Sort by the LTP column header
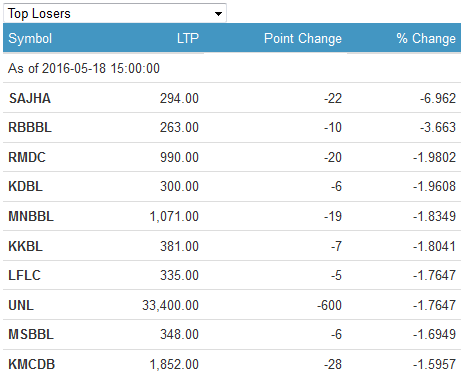 point(188,38)
